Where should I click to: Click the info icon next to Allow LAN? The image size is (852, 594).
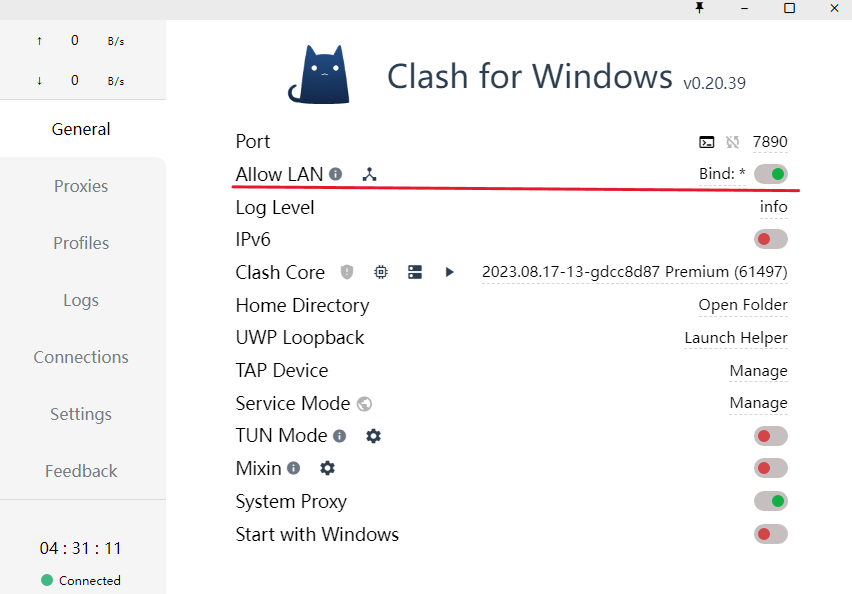click(x=335, y=174)
